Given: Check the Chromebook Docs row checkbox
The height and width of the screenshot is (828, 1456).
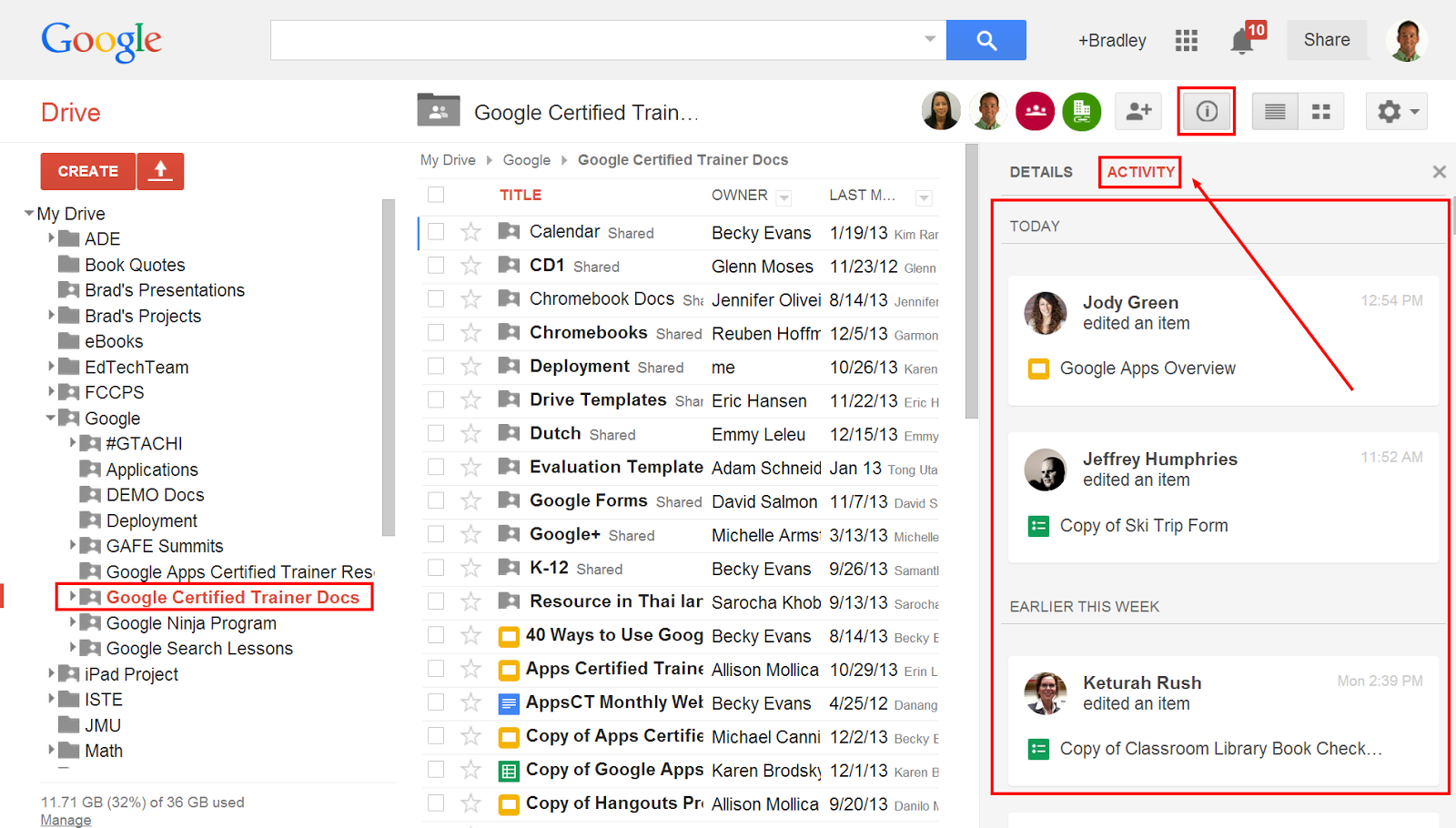Looking at the screenshot, I should click(x=436, y=299).
